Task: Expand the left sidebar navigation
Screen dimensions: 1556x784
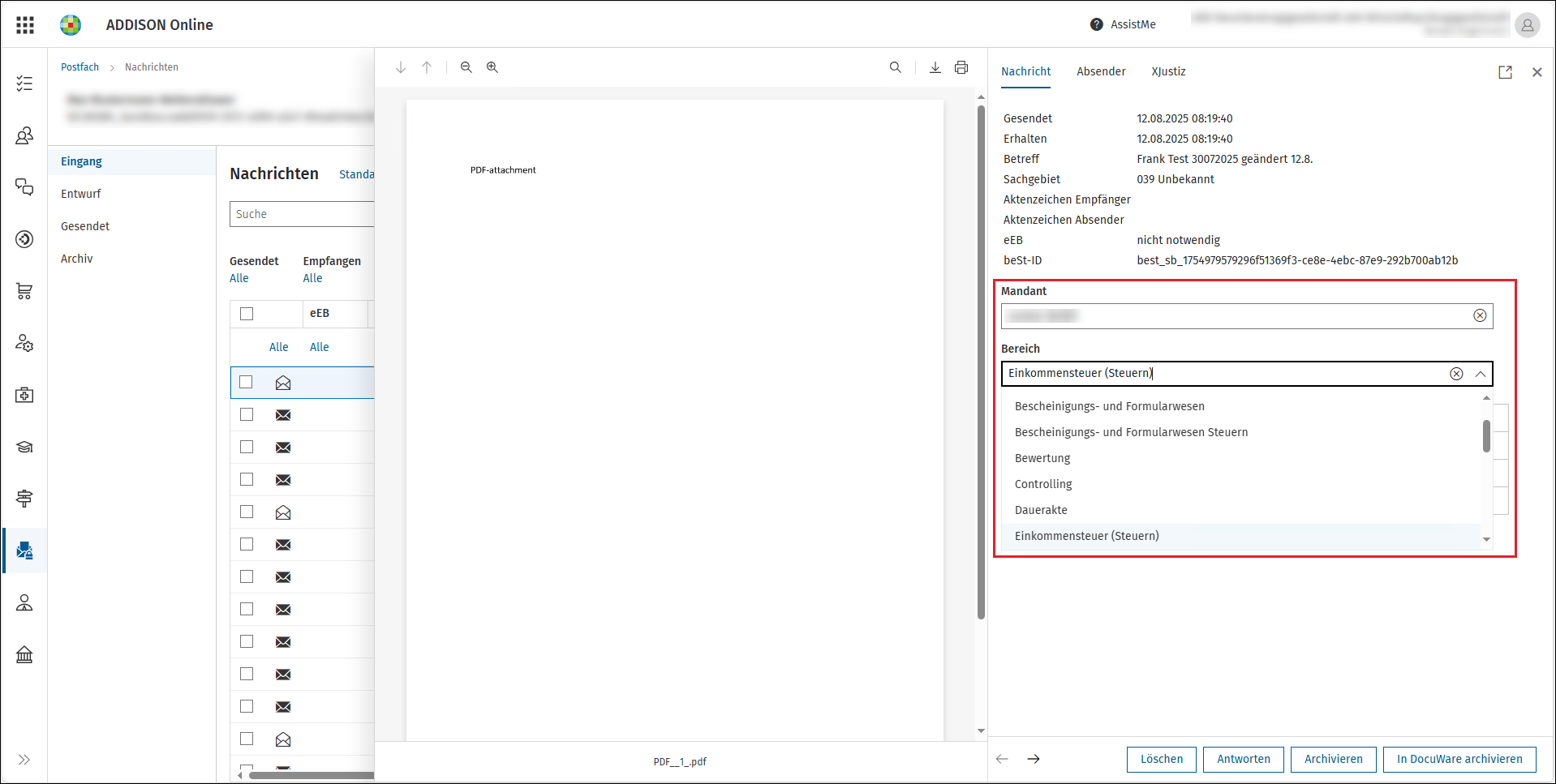Action: (x=24, y=760)
